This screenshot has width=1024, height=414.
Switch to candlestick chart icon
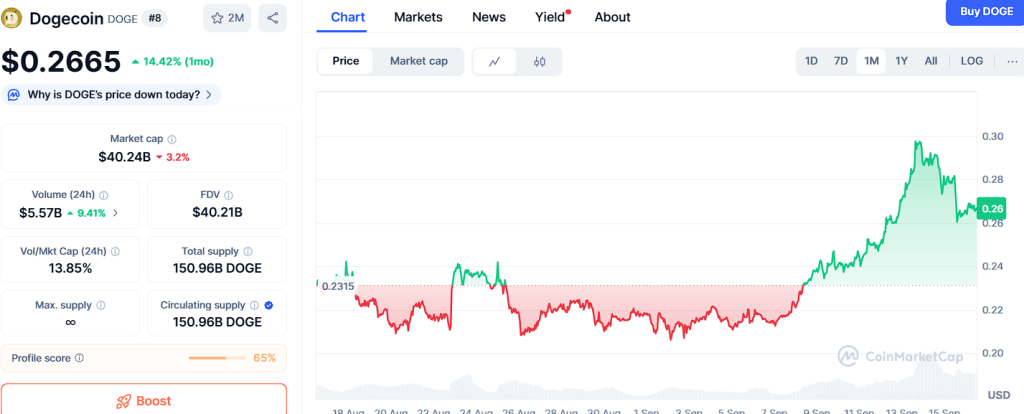[x=540, y=61]
